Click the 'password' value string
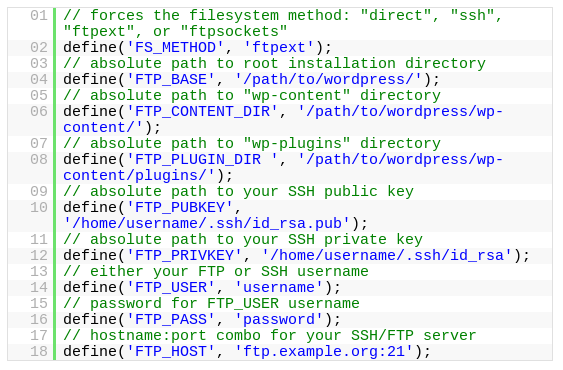 click(279, 319)
